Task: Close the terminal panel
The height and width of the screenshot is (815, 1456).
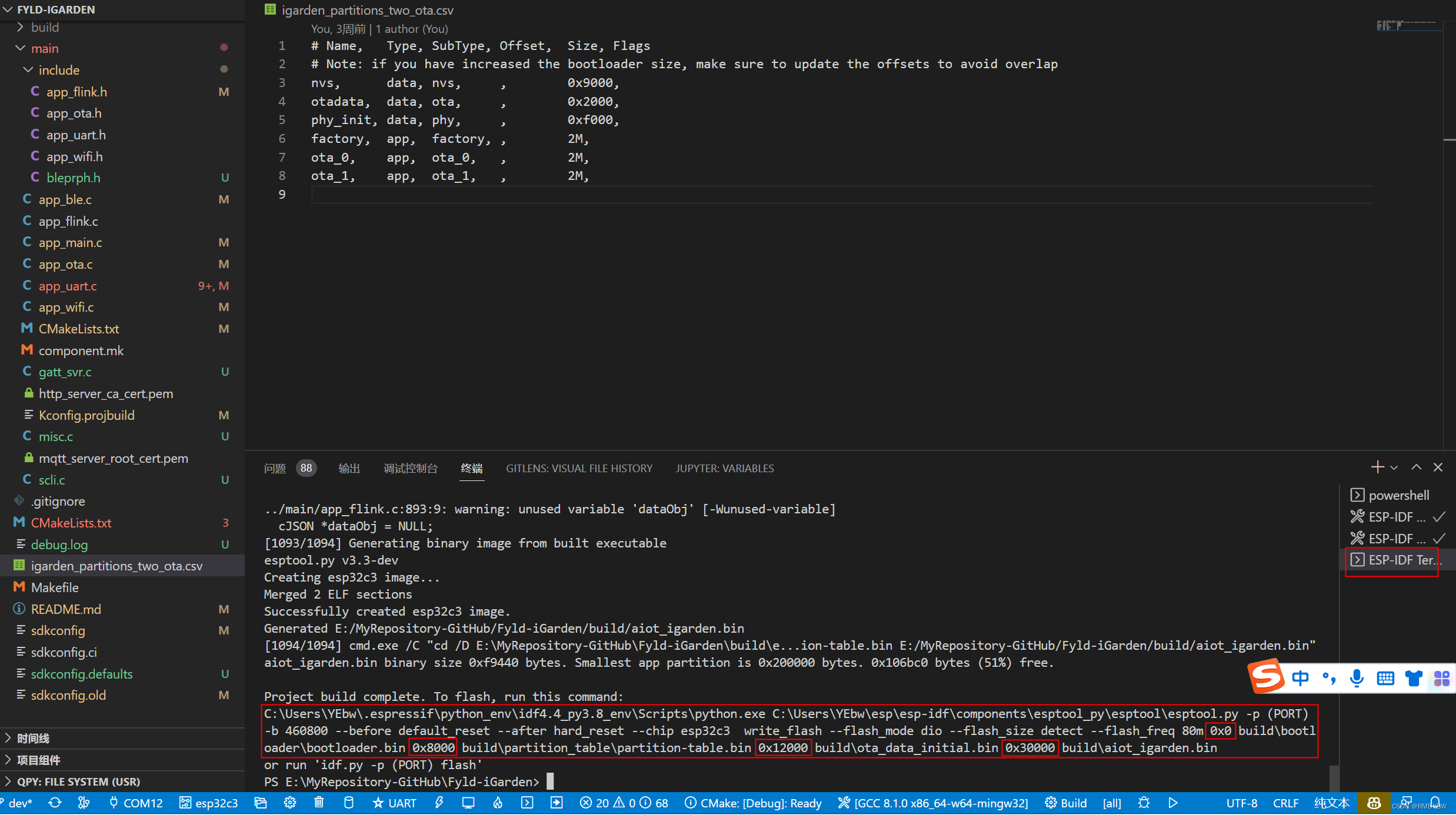Action: click(x=1438, y=467)
